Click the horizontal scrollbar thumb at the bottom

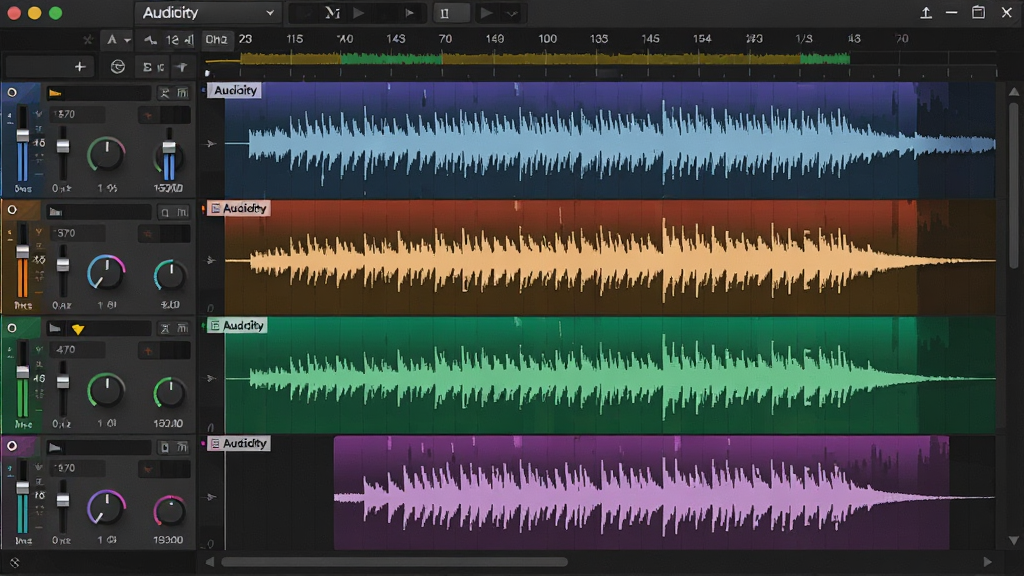pos(394,562)
